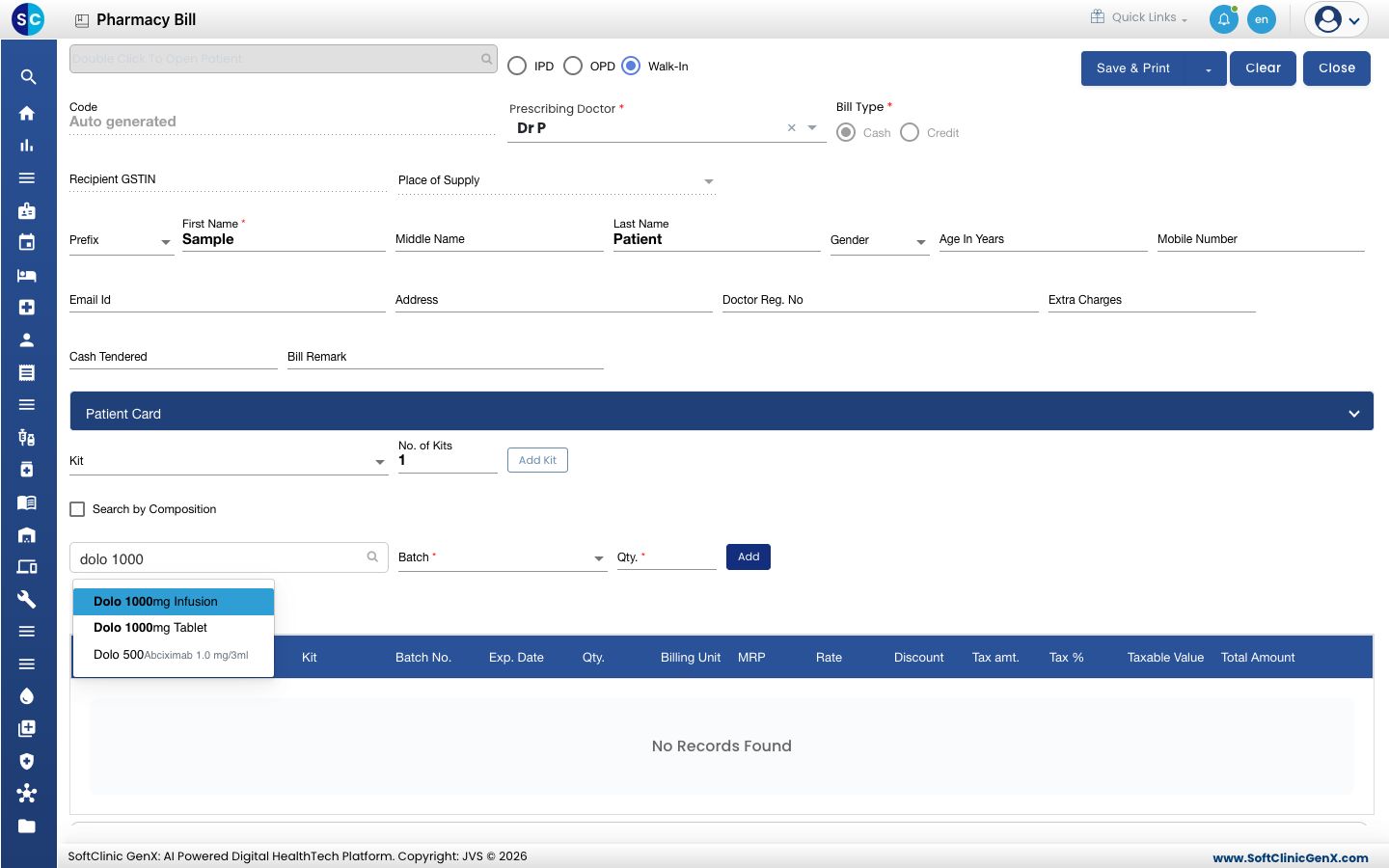Choose Cash bill type
Viewport: 1389px width, 868px height.
[x=846, y=132]
